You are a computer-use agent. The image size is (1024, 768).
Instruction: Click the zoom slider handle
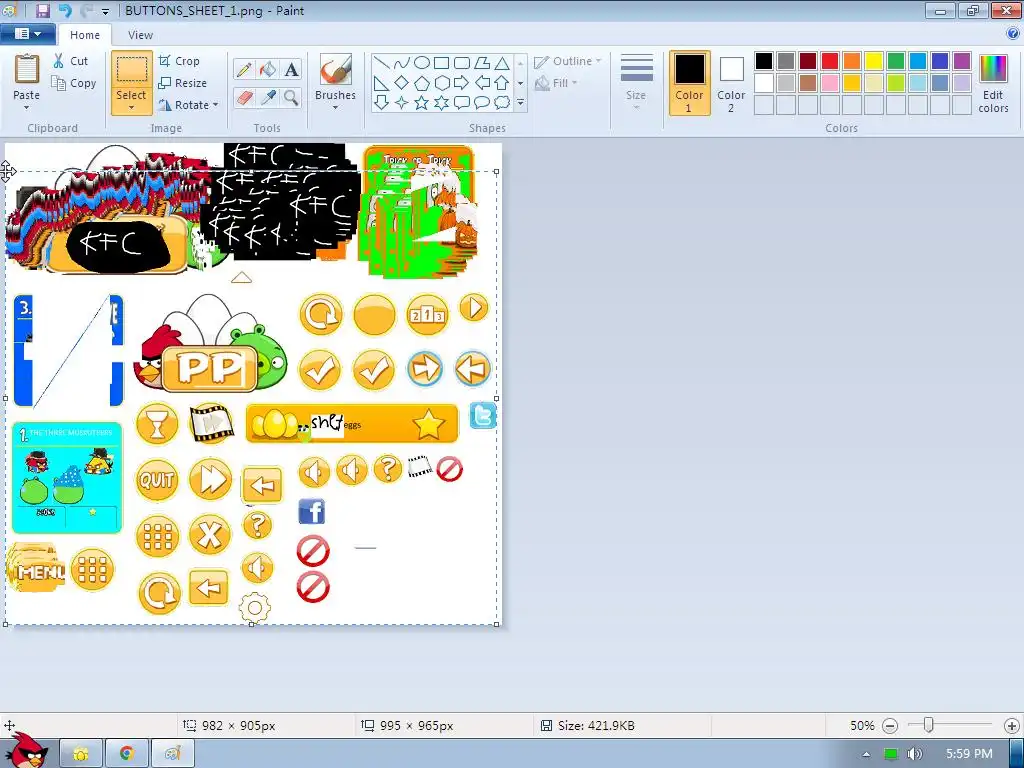(x=928, y=726)
